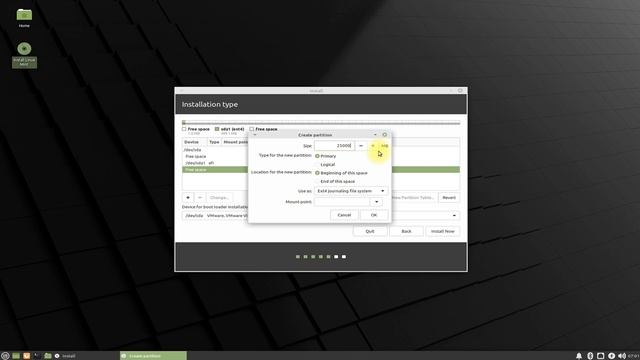Open the Home folder desktop icon
This screenshot has width=640, height=360.
click(x=24, y=18)
